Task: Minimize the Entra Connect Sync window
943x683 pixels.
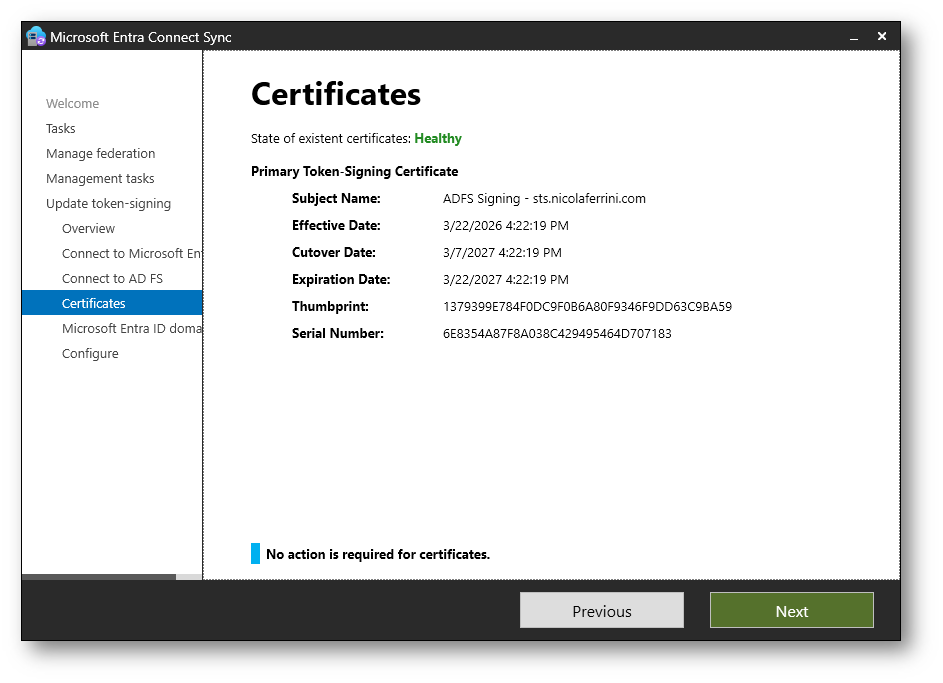Action: 854,37
